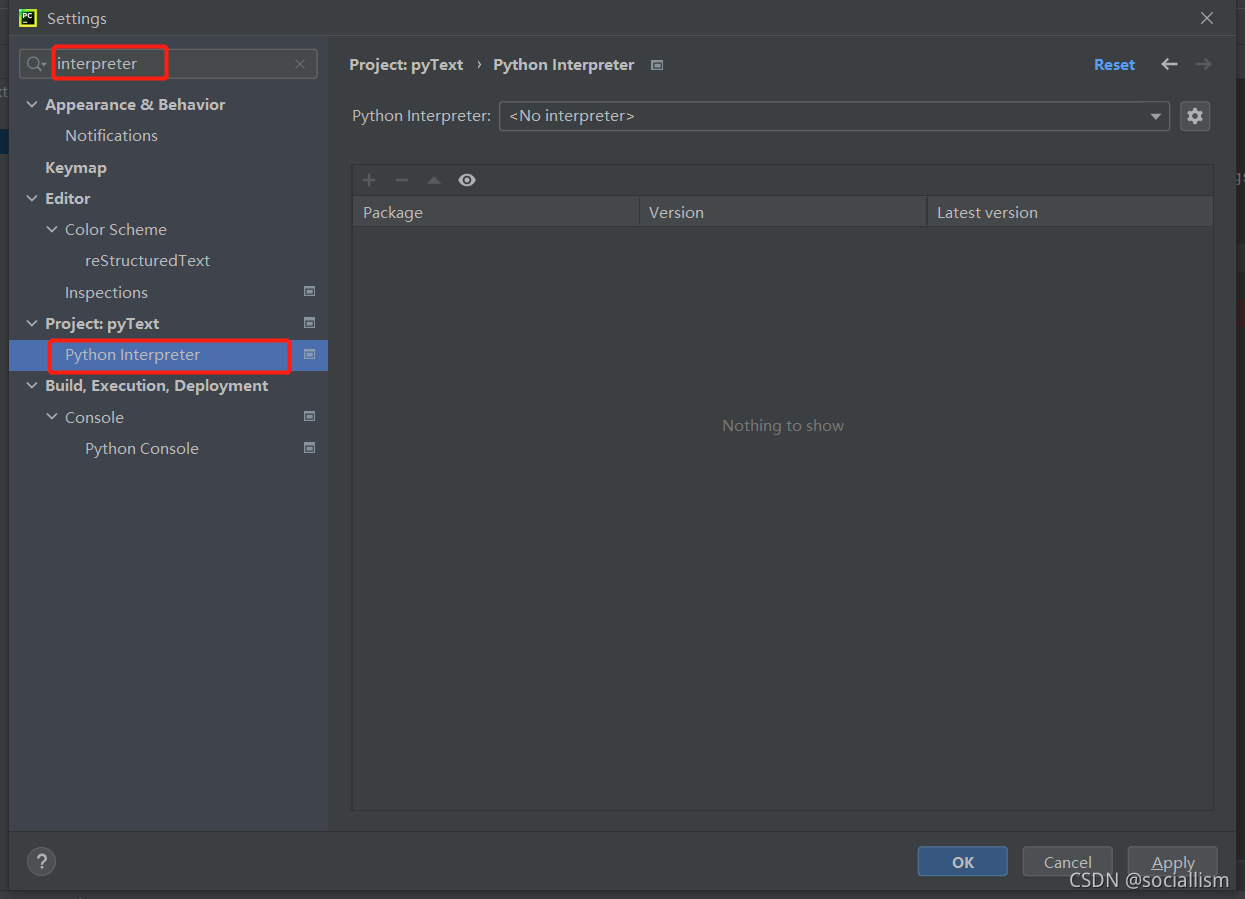Go back with the left arrow
The image size is (1245, 899).
click(x=1169, y=64)
